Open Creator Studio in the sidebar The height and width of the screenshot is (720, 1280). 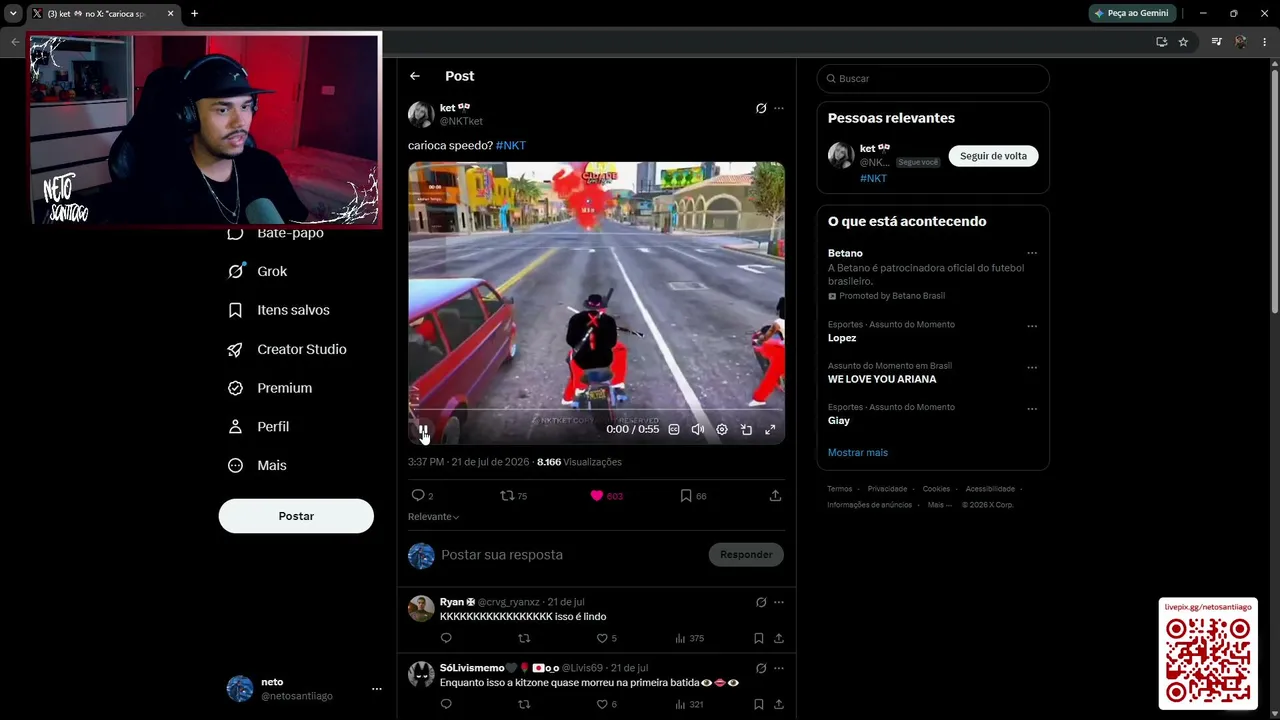pyautogui.click(x=287, y=349)
